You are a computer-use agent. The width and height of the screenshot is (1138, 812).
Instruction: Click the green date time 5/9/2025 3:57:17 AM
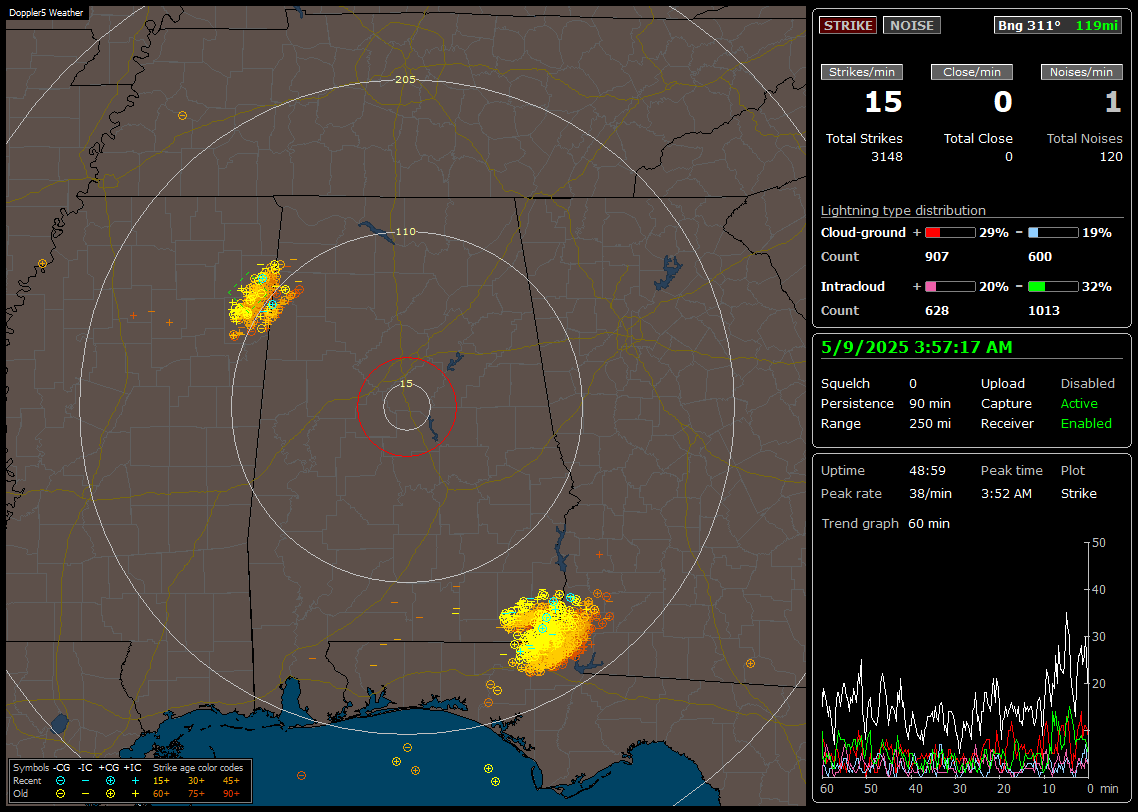tap(916, 348)
